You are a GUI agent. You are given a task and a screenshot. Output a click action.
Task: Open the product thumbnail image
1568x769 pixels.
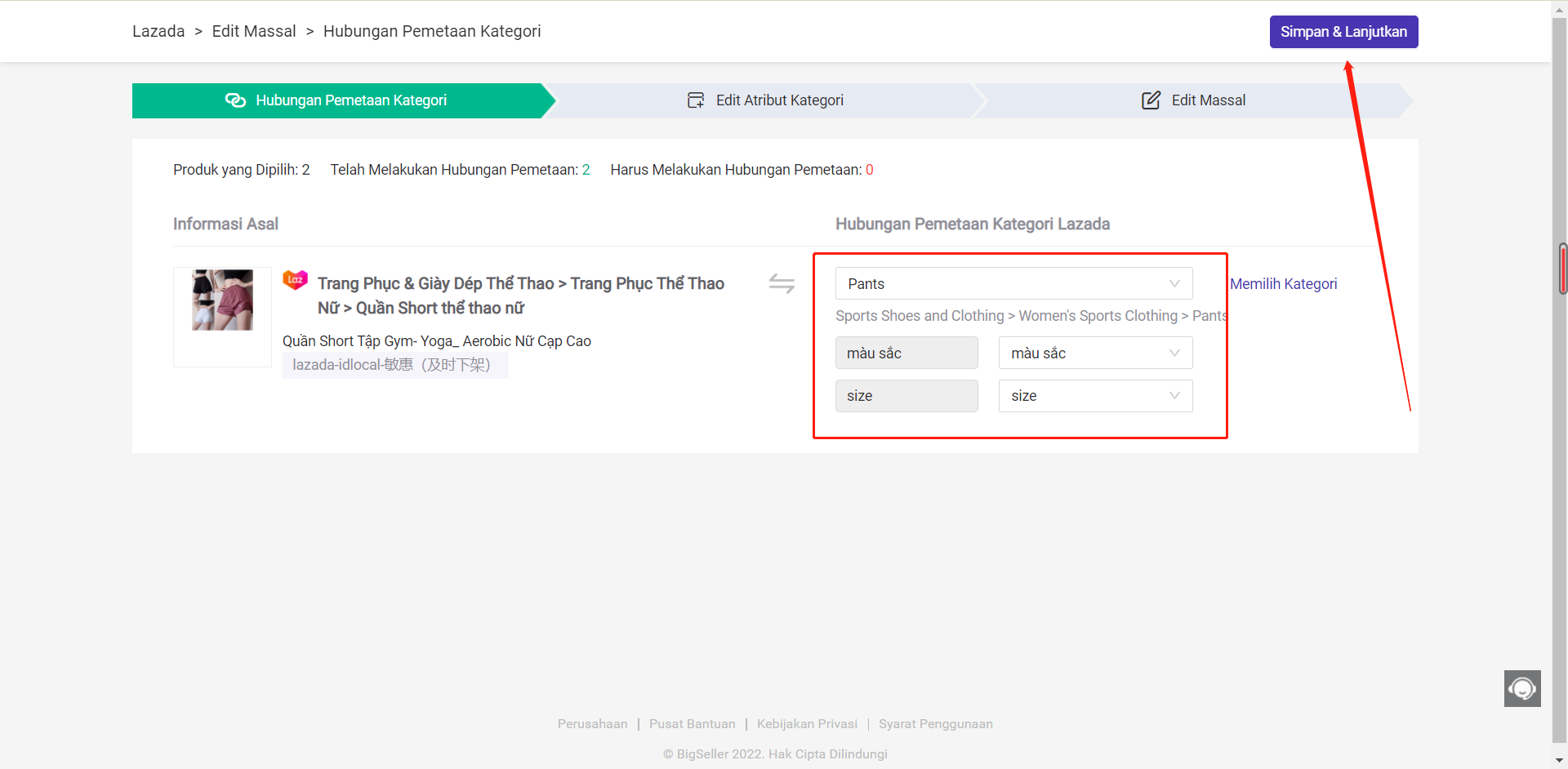[222, 300]
